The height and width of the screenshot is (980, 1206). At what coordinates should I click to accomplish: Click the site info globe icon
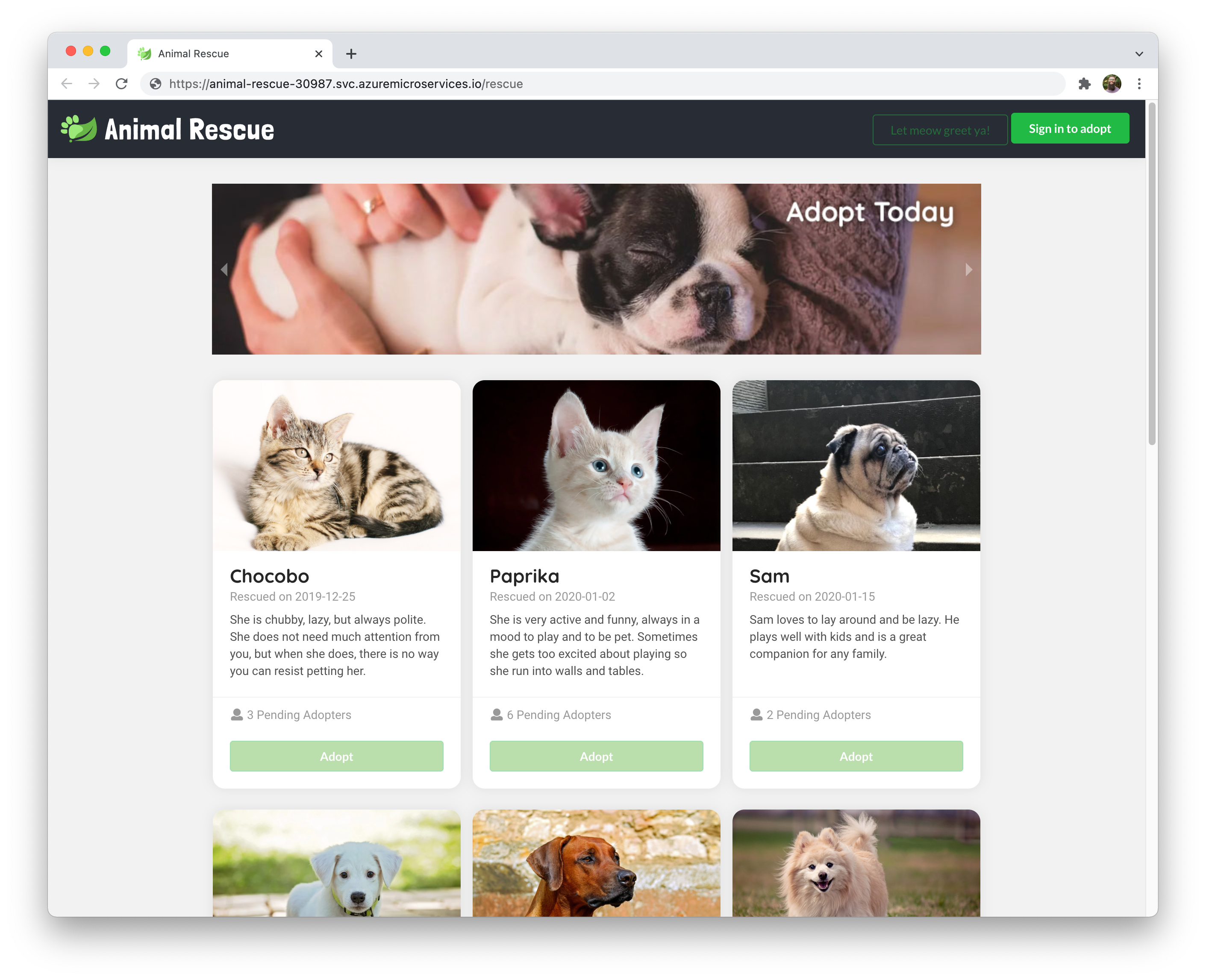coord(156,84)
